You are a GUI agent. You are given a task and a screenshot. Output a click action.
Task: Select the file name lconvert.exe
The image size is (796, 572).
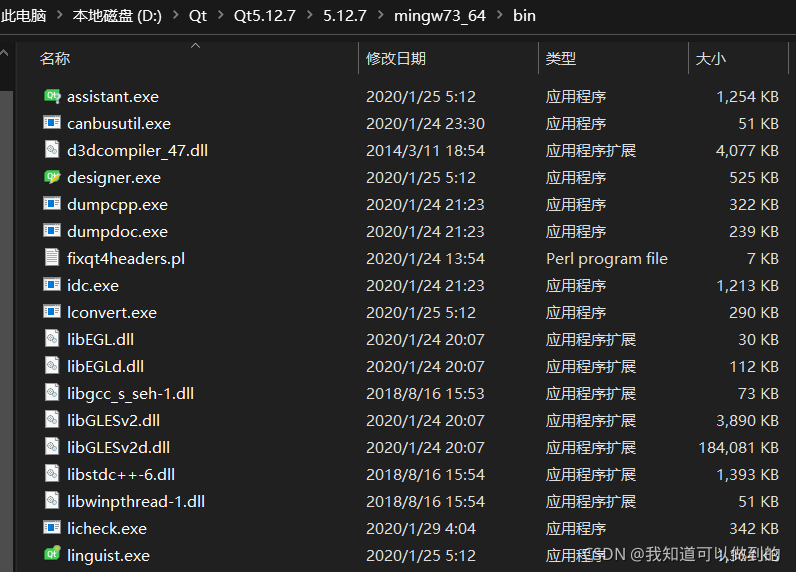pyautogui.click(x=112, y=312)
